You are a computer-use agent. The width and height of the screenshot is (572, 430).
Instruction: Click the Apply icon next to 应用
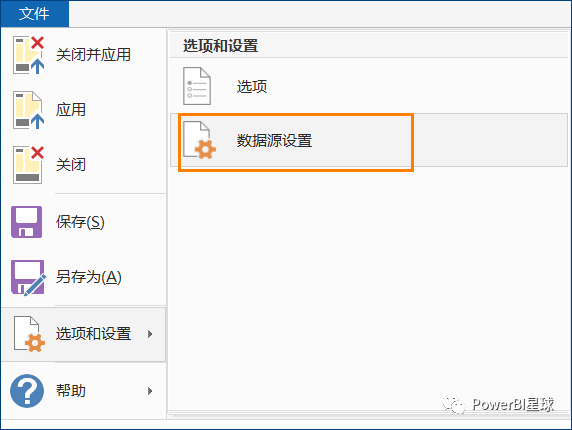click(28, 110)
